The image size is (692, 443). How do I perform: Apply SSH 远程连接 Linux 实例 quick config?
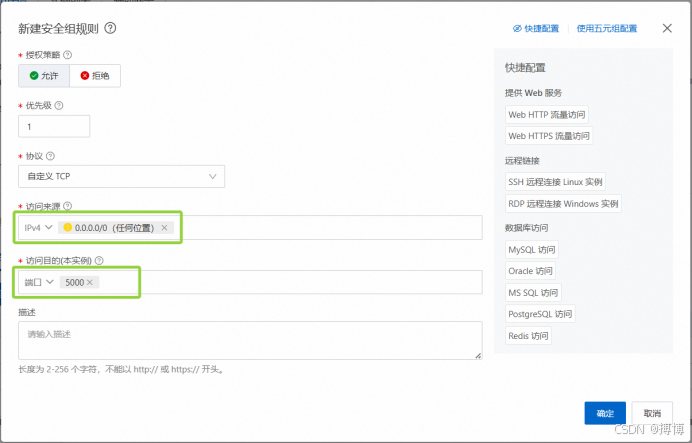tap(555, 182)
